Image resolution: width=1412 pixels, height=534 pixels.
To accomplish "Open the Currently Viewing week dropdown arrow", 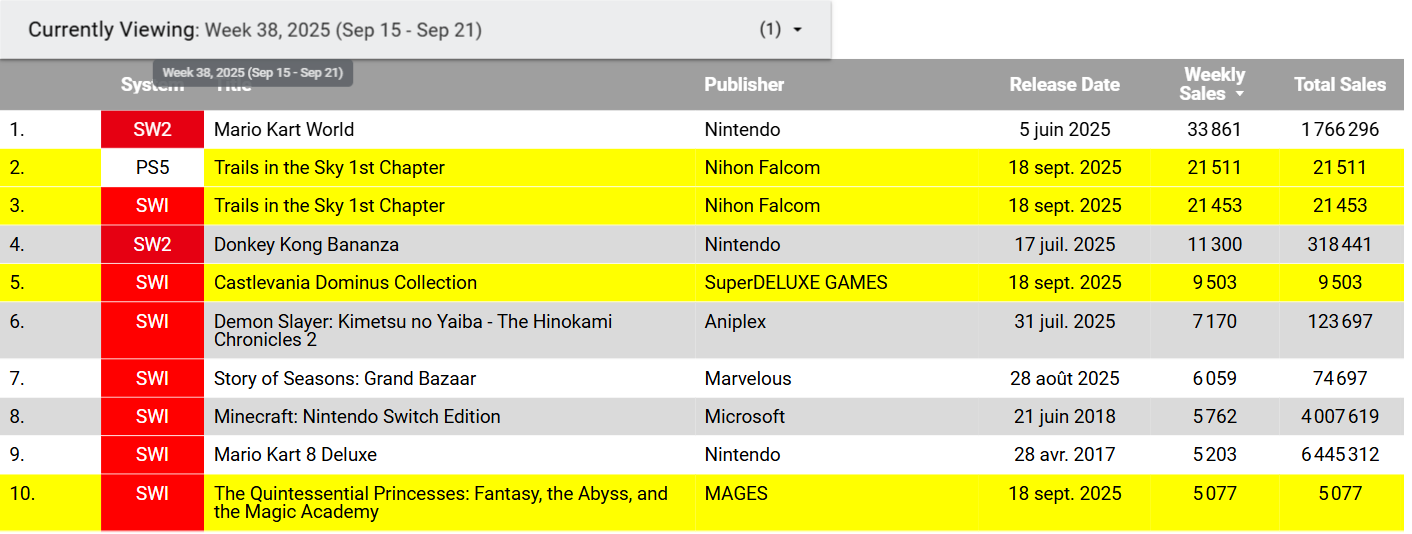I will pos(797,30).
